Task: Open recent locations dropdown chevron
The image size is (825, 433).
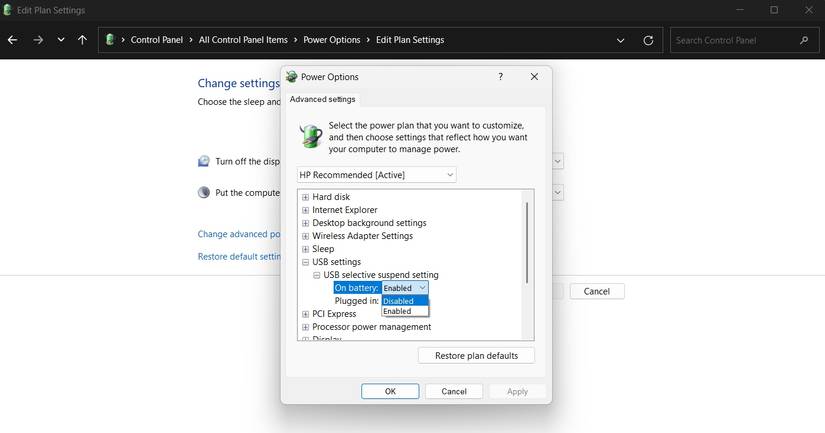Action: [61, 40]
